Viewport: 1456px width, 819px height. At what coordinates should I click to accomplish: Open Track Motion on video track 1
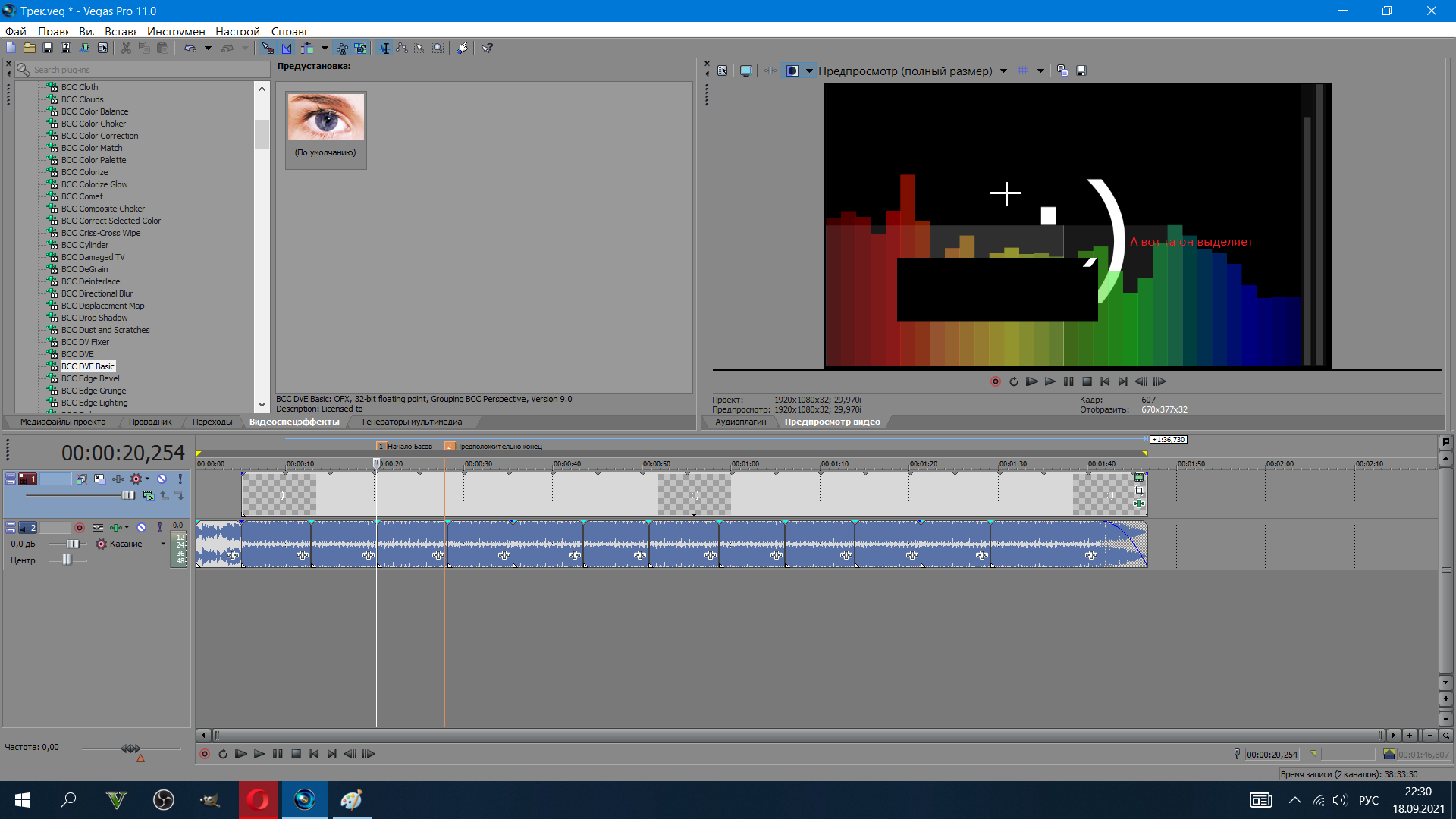tap(99, 479)
